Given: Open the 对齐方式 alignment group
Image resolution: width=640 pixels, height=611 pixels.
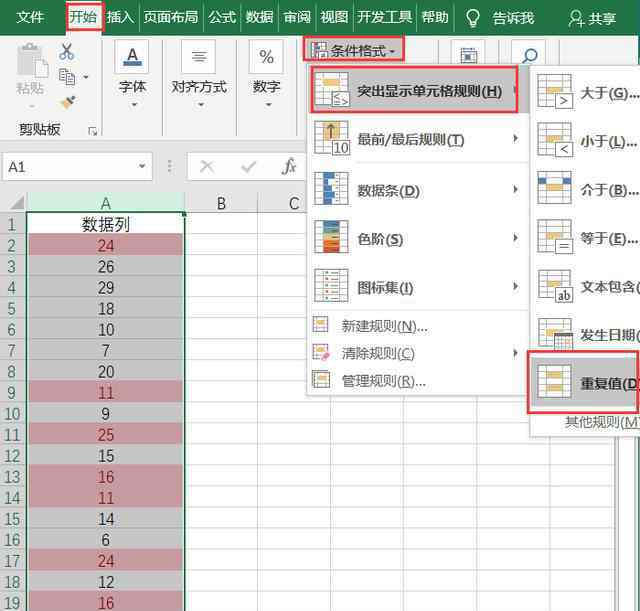Looking at the screenshot, I should 198,70.
